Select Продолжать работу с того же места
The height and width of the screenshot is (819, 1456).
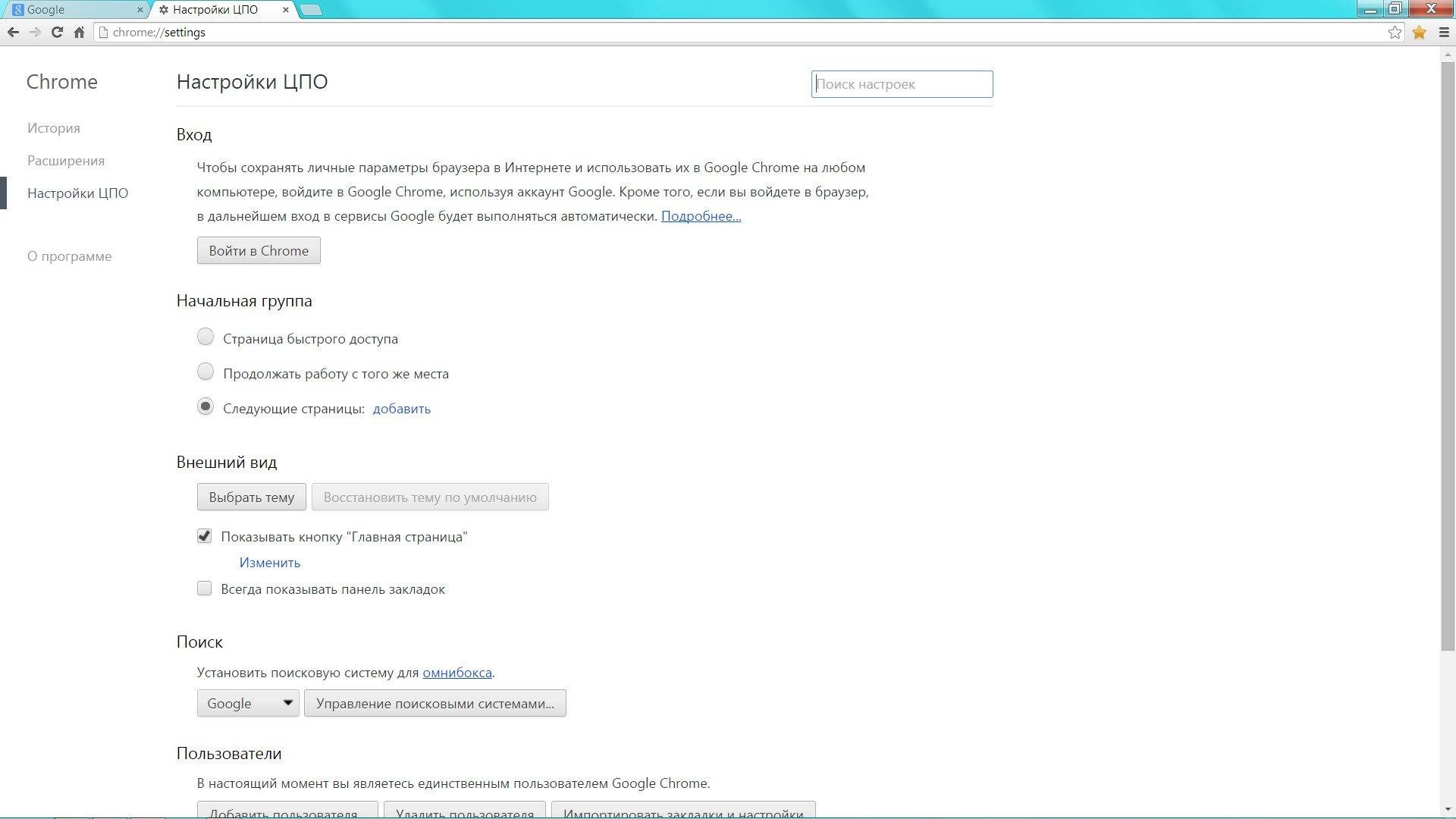click(x=205, y=372)
